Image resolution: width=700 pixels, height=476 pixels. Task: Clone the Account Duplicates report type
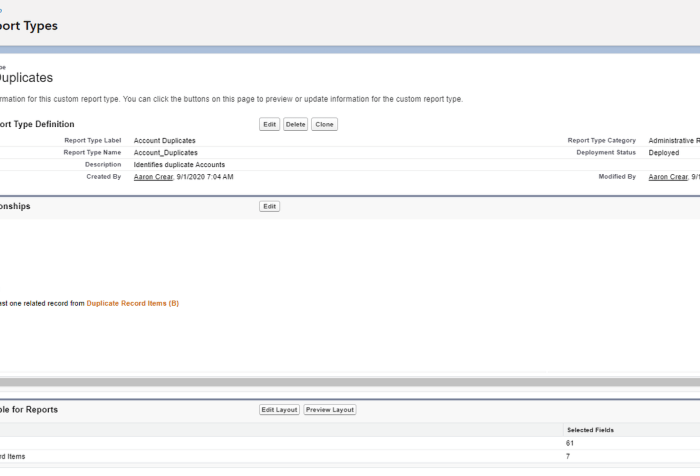[x=324, y=124]
